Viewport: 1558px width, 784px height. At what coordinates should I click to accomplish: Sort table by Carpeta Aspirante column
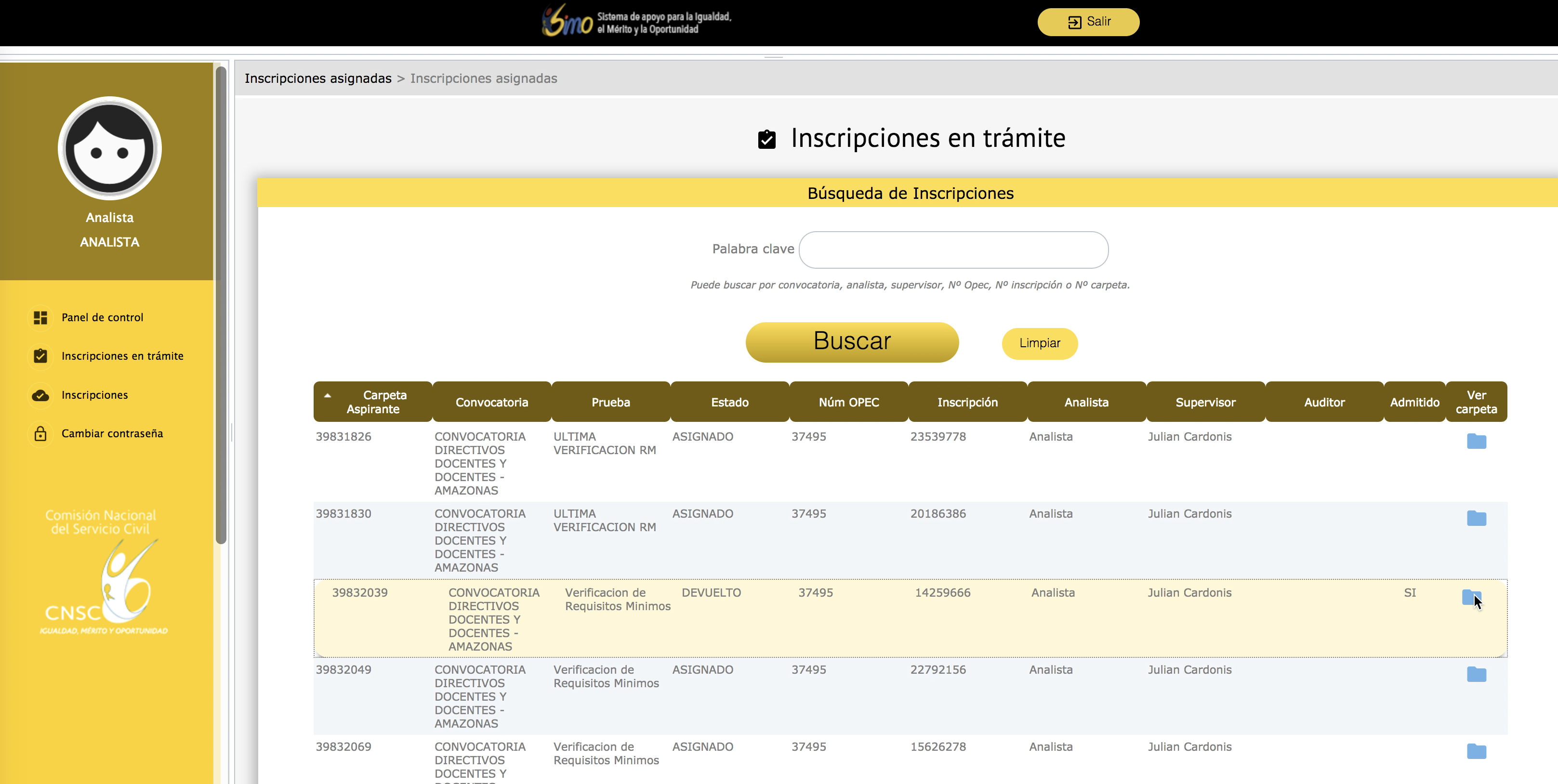tap(372, 401)
